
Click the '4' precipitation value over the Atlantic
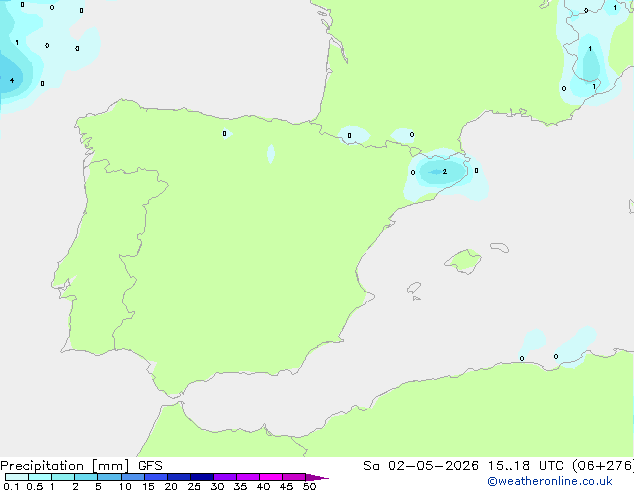(x=12, y=80)
